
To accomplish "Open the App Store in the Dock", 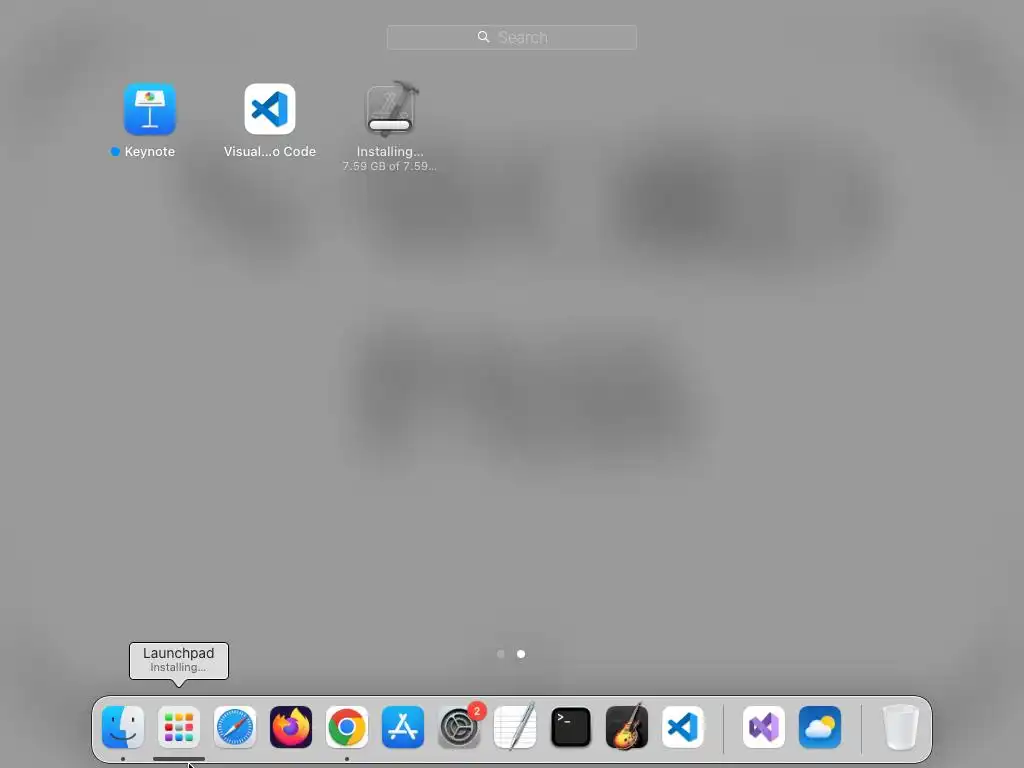I will (403, 727).
